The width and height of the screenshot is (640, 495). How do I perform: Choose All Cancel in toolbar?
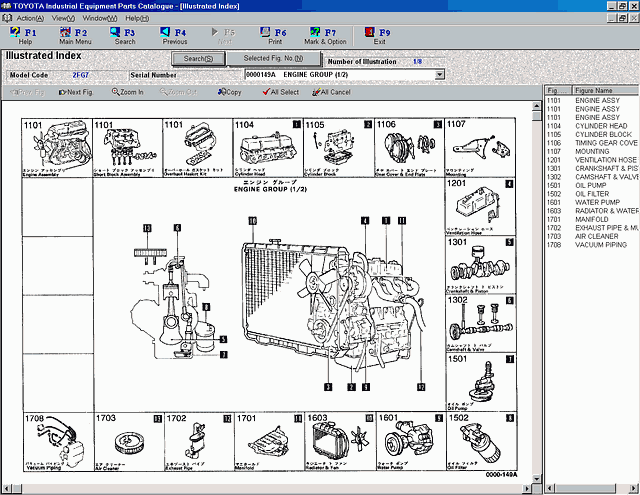[x=331, y=92]
